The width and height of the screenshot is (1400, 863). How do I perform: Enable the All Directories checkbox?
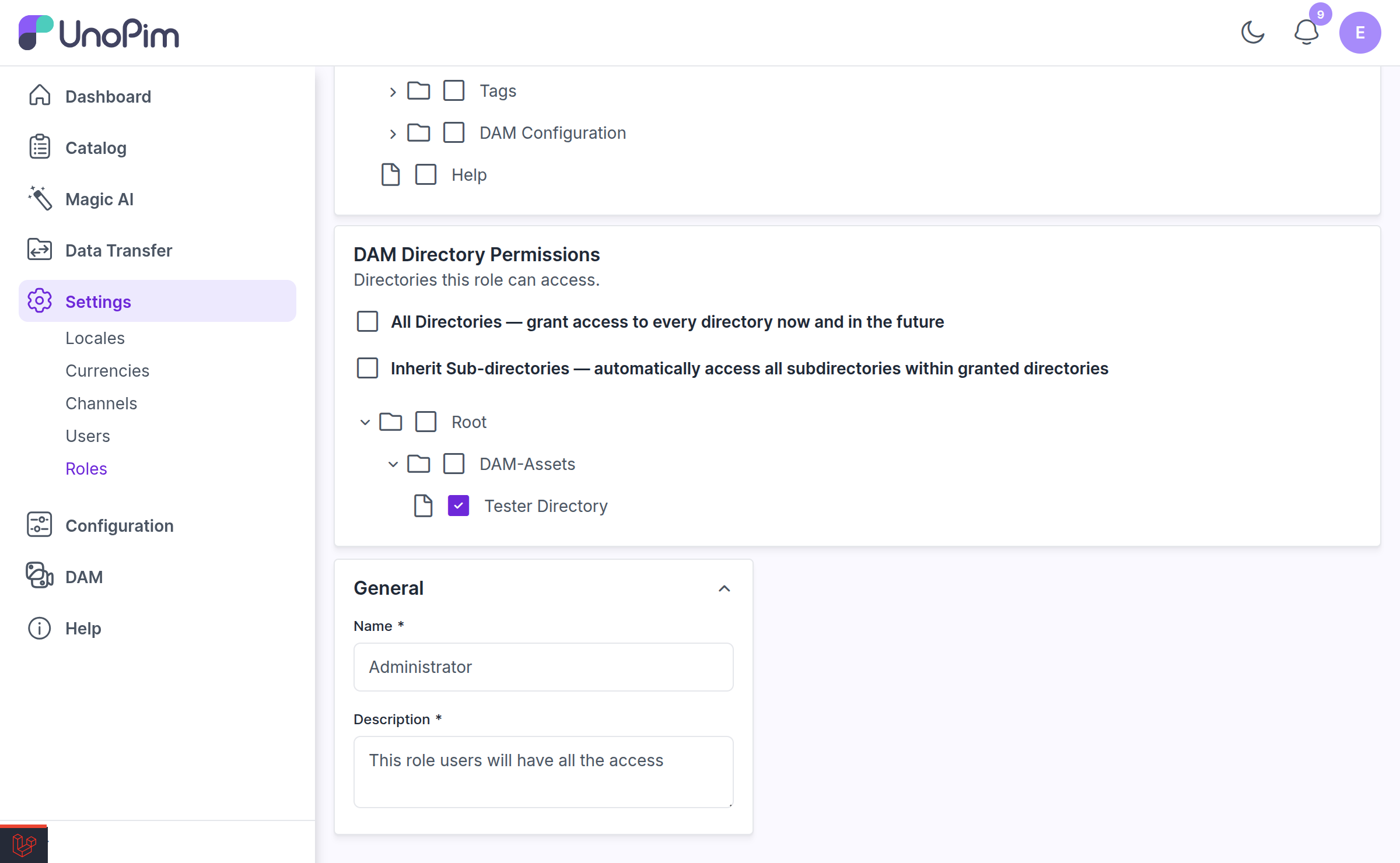(367, 322)
